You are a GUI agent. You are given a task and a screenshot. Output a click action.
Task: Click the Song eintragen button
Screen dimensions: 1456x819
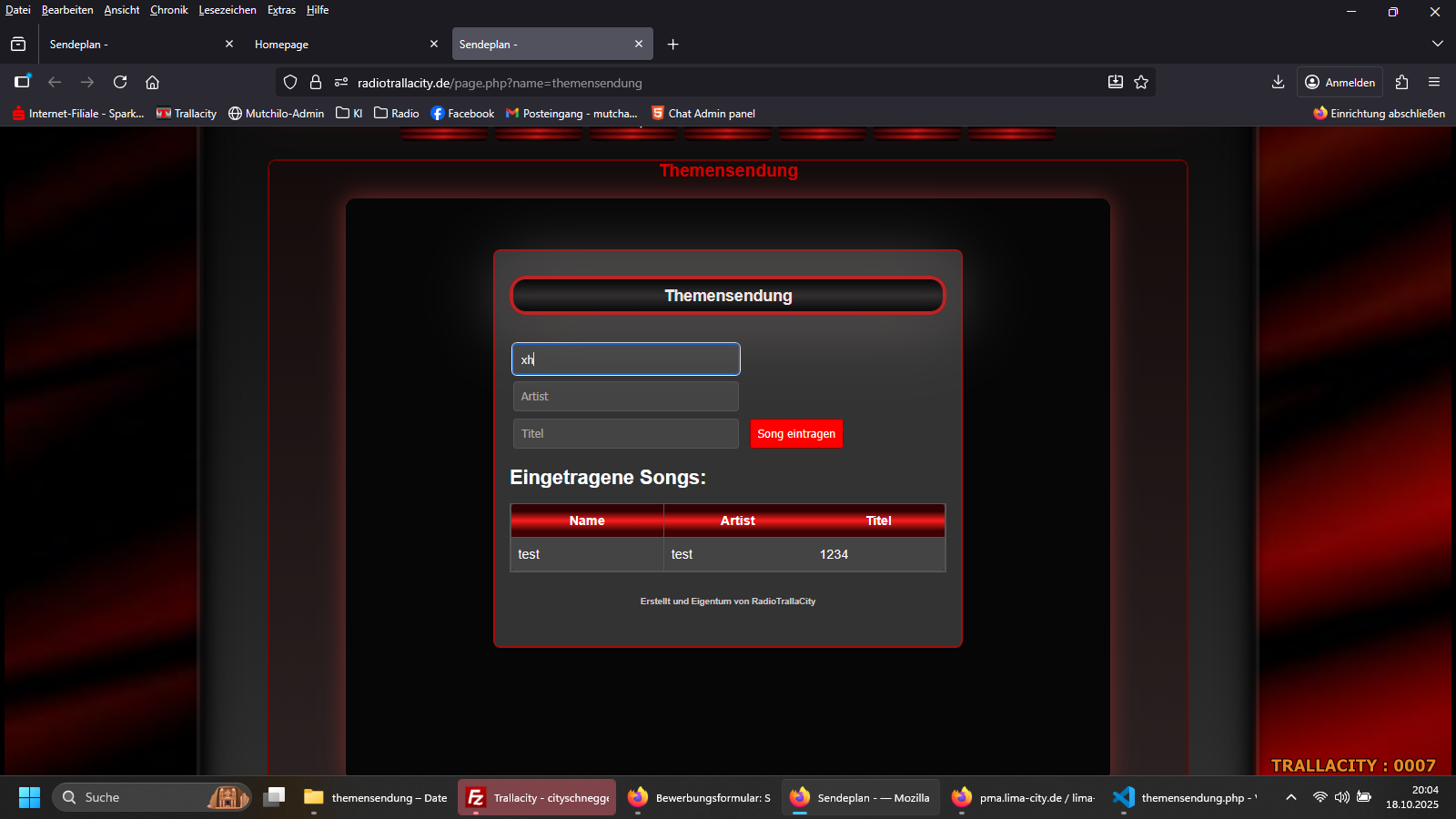pos(796,434)
